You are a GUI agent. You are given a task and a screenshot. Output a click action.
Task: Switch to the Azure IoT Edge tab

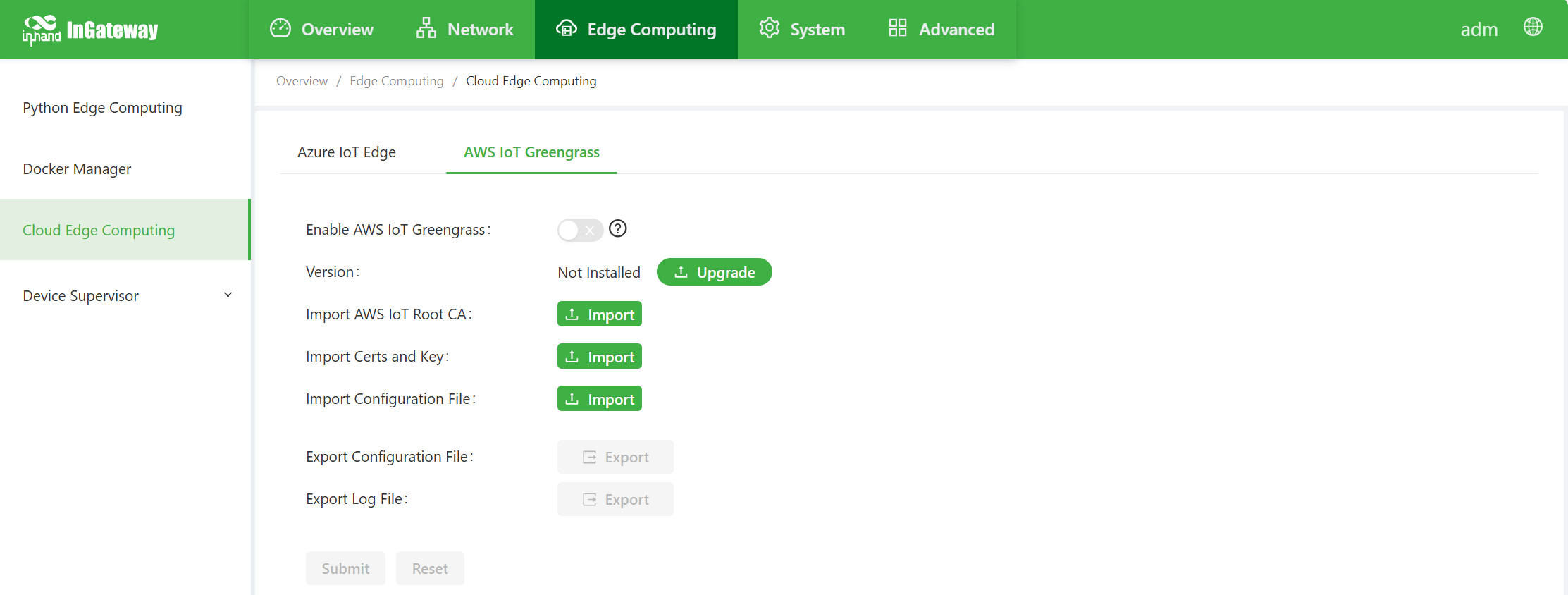[x=346, y=152]
